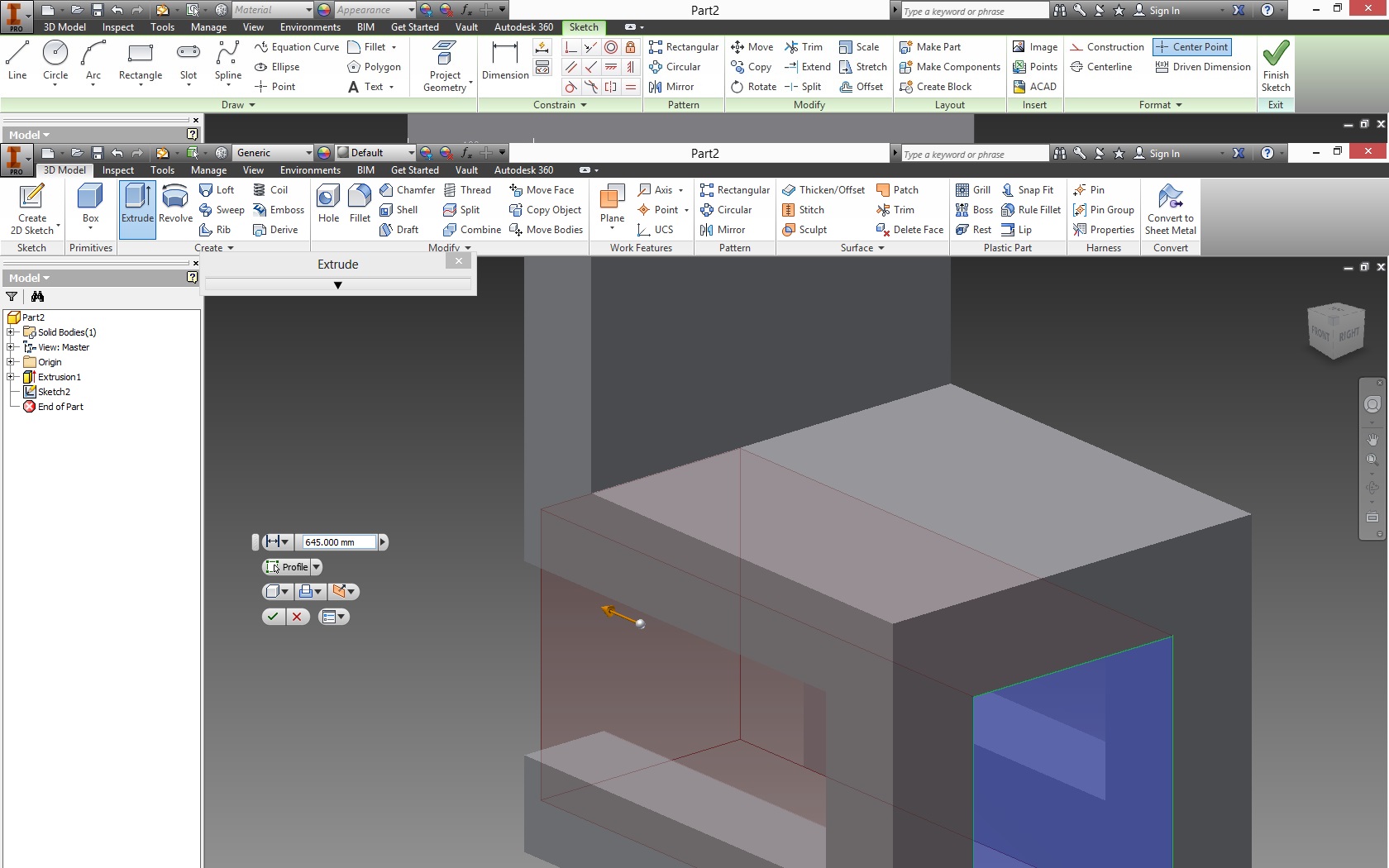1389x868 pixels.
Task: Confirm the extrude with the green checkmark
Action: 273,617
